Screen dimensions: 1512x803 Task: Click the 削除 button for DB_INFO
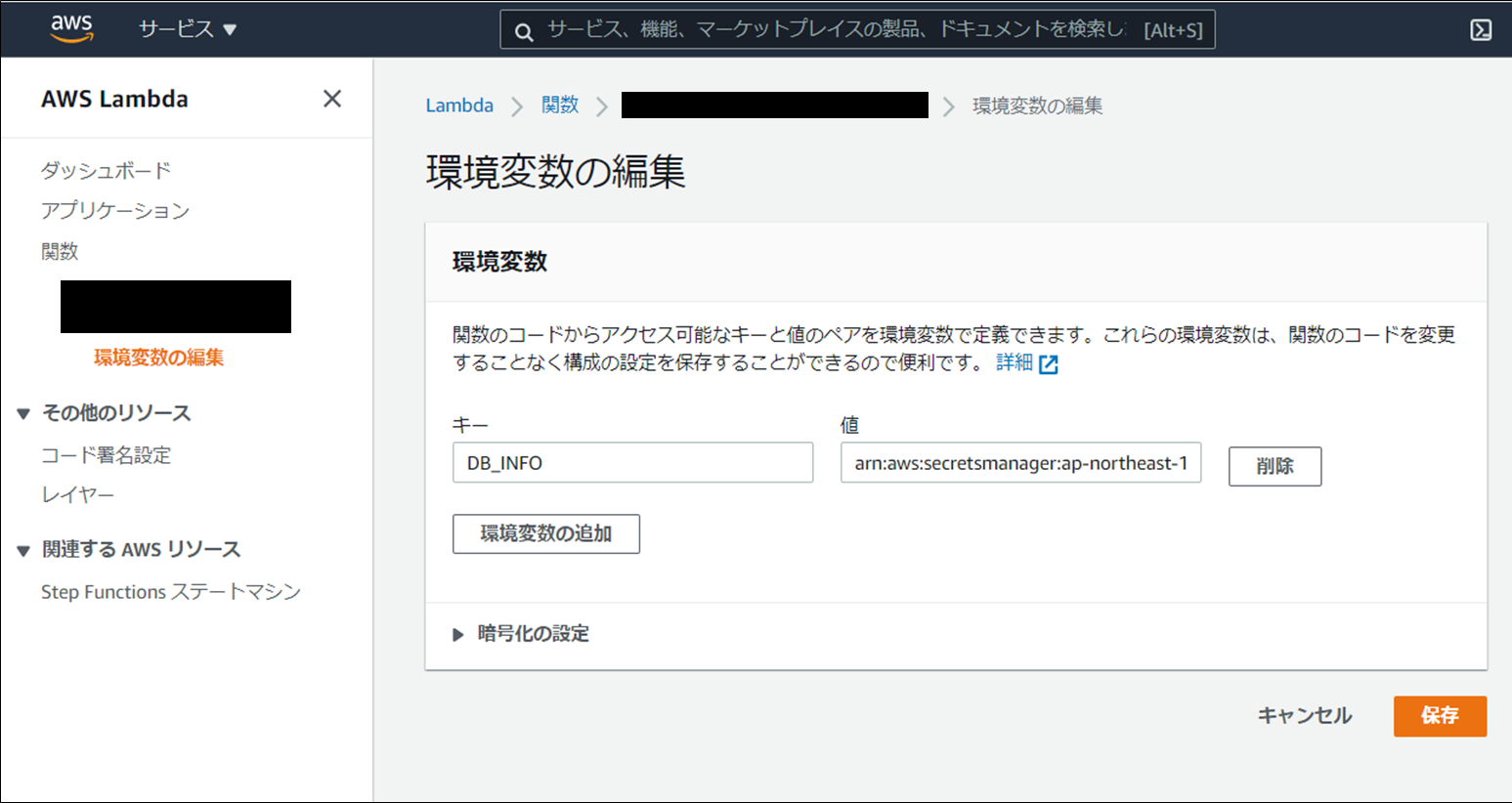1274,466
